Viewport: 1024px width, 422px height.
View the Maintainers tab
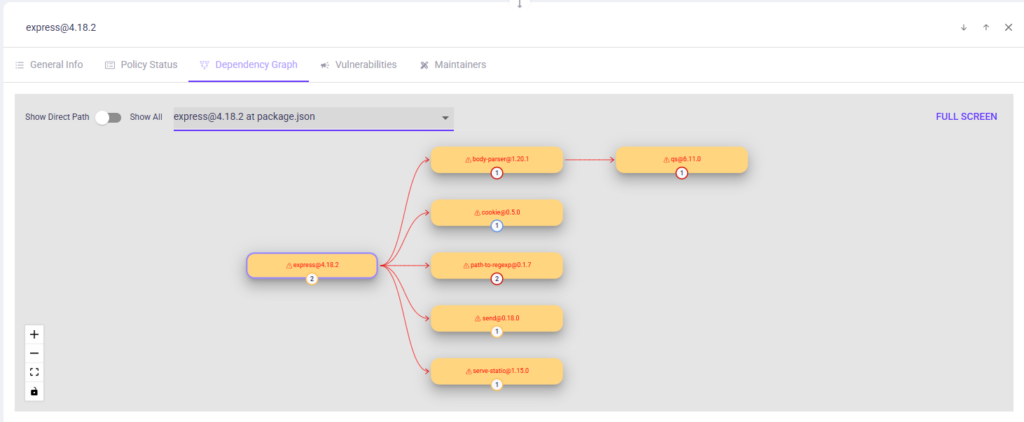(453, 65)
